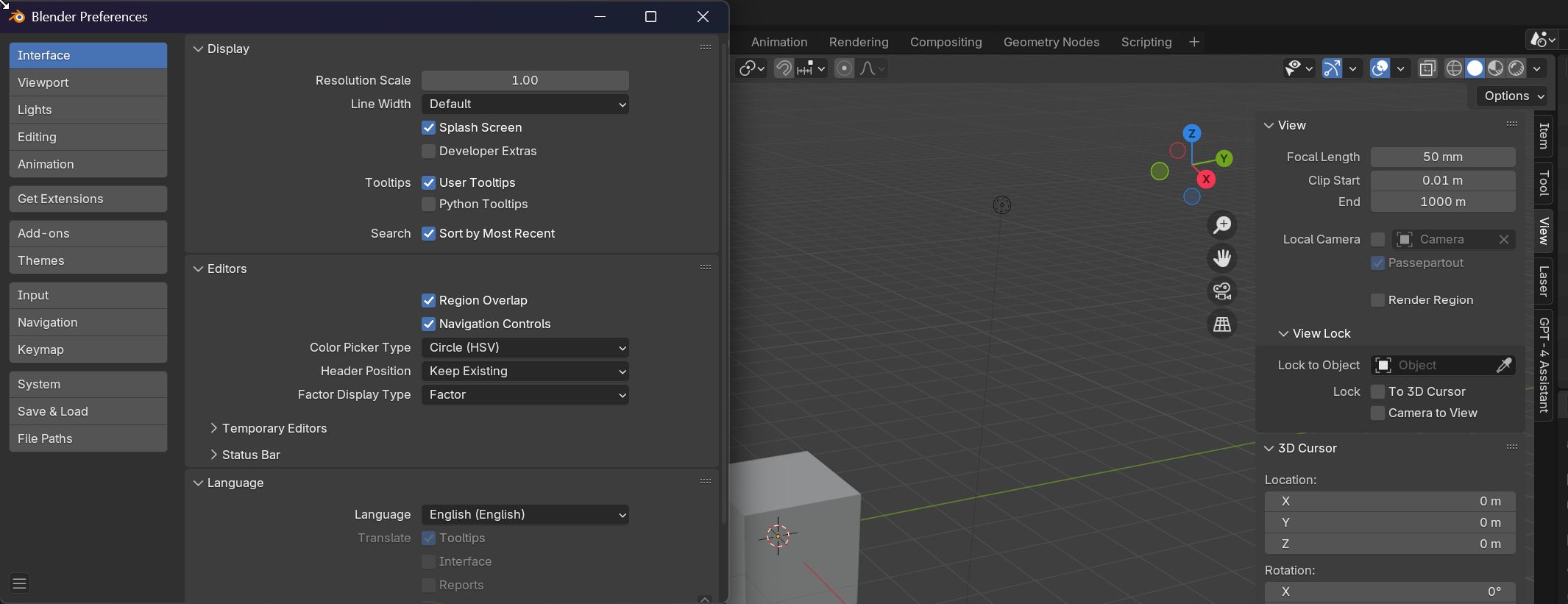Open Factor Display Type dropdown

525,394
